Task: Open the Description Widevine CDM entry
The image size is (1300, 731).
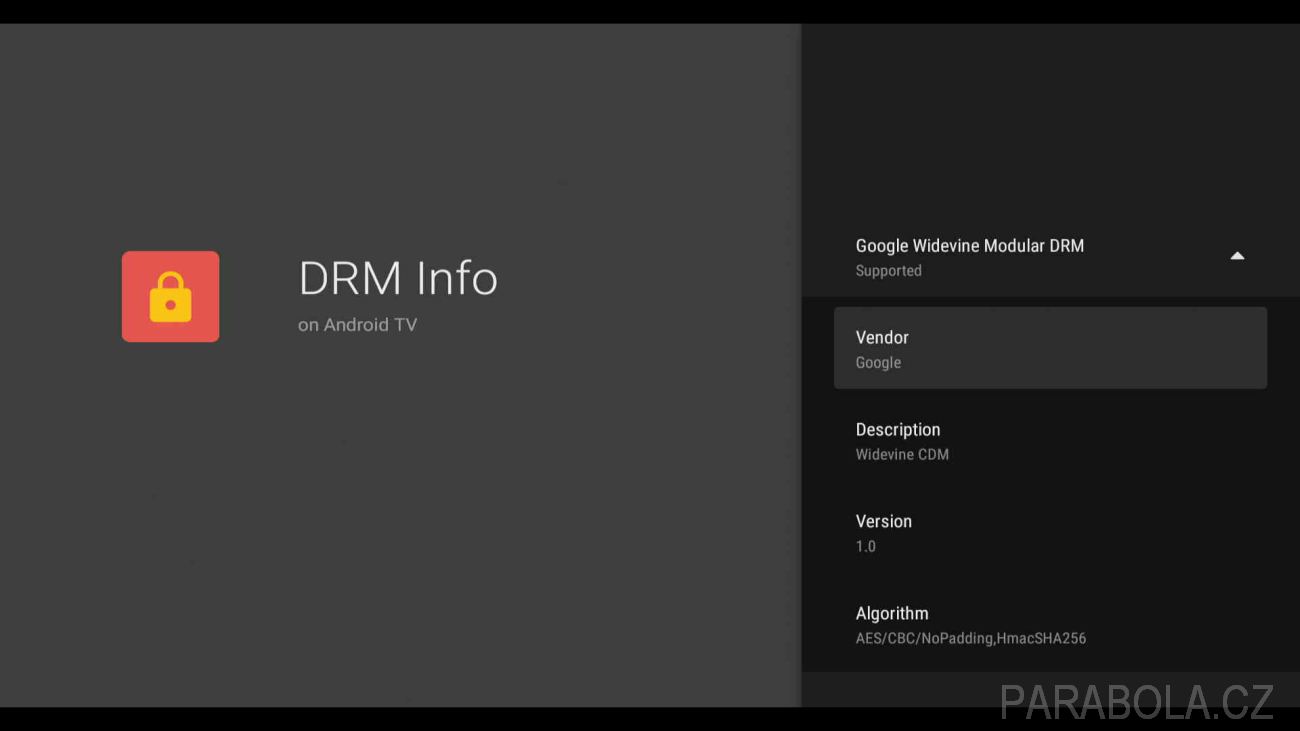Action: [x=1050, y=441]
